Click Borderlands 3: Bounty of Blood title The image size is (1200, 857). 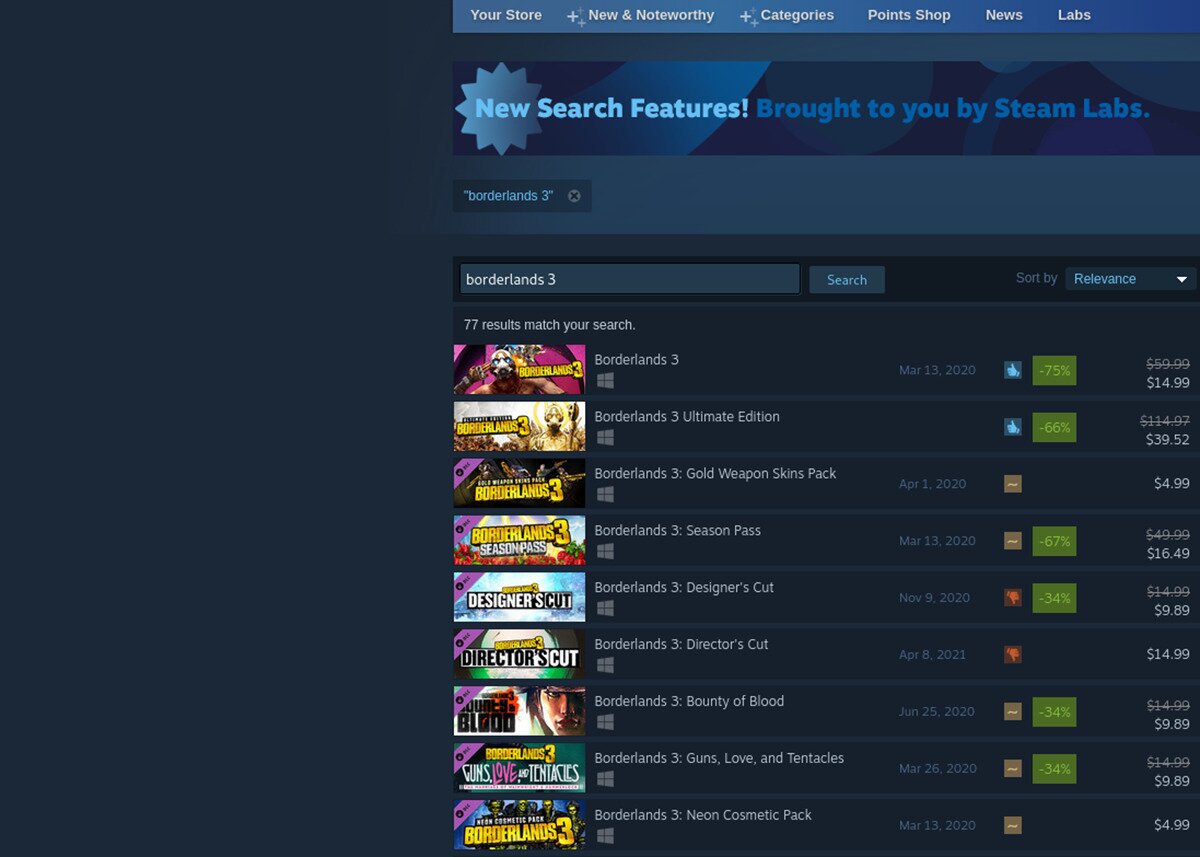coord(689,702)
